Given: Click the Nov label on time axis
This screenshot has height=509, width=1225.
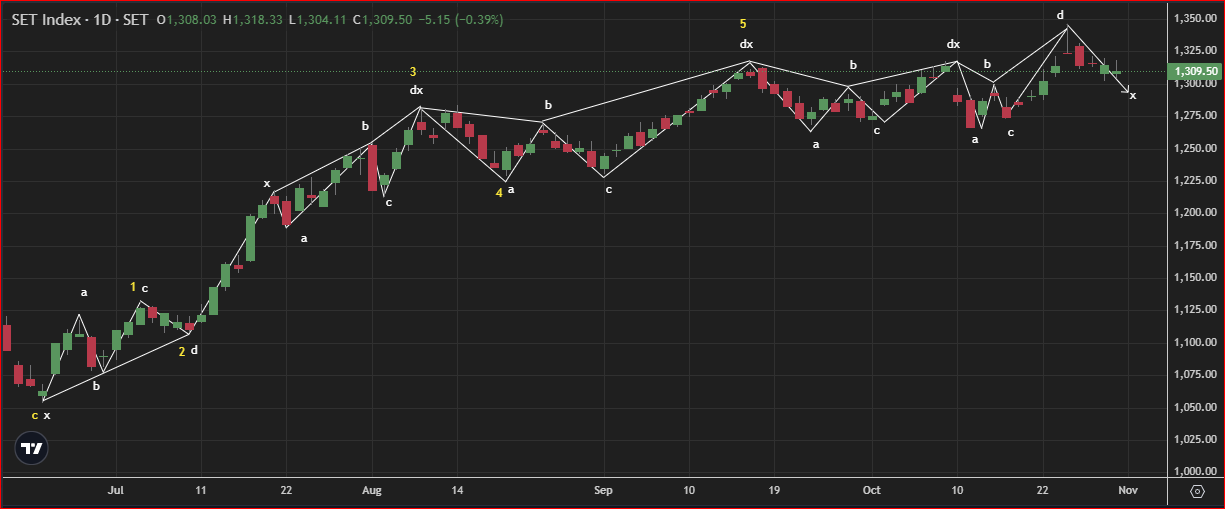Looking at the screenshot, I should coord(1129,491).
